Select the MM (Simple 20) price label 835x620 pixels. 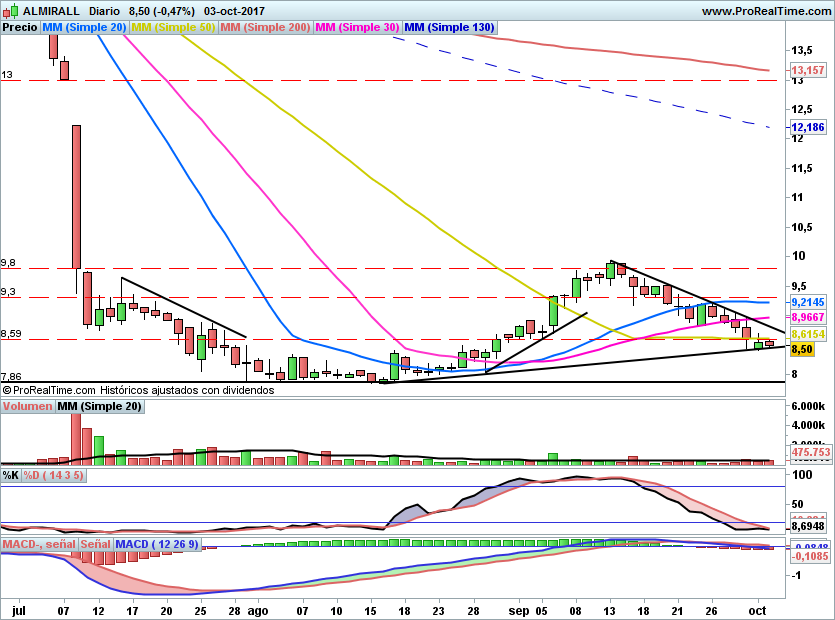(x=84, y=27)
